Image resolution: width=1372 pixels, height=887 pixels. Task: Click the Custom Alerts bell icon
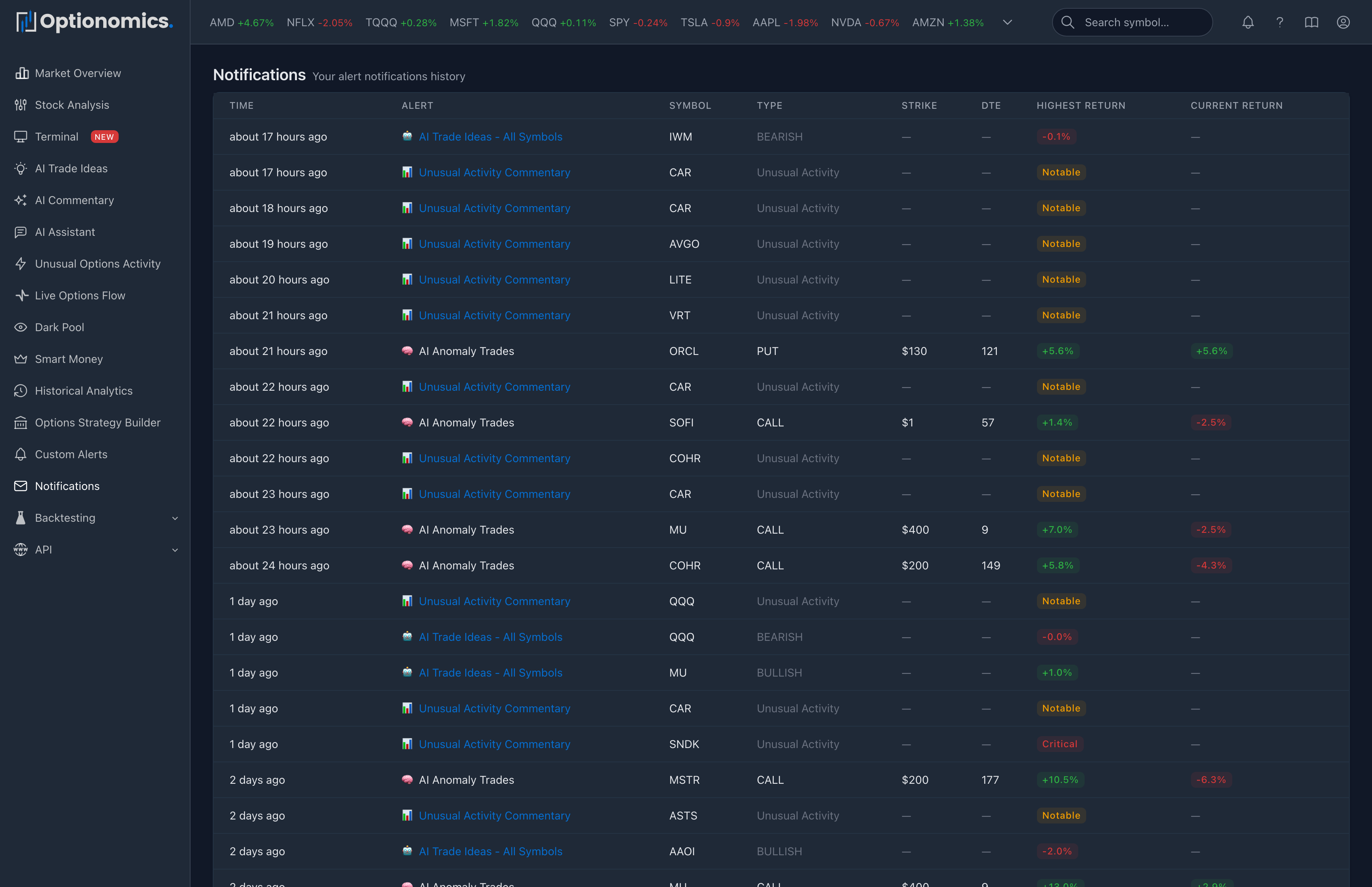(21, 455)
